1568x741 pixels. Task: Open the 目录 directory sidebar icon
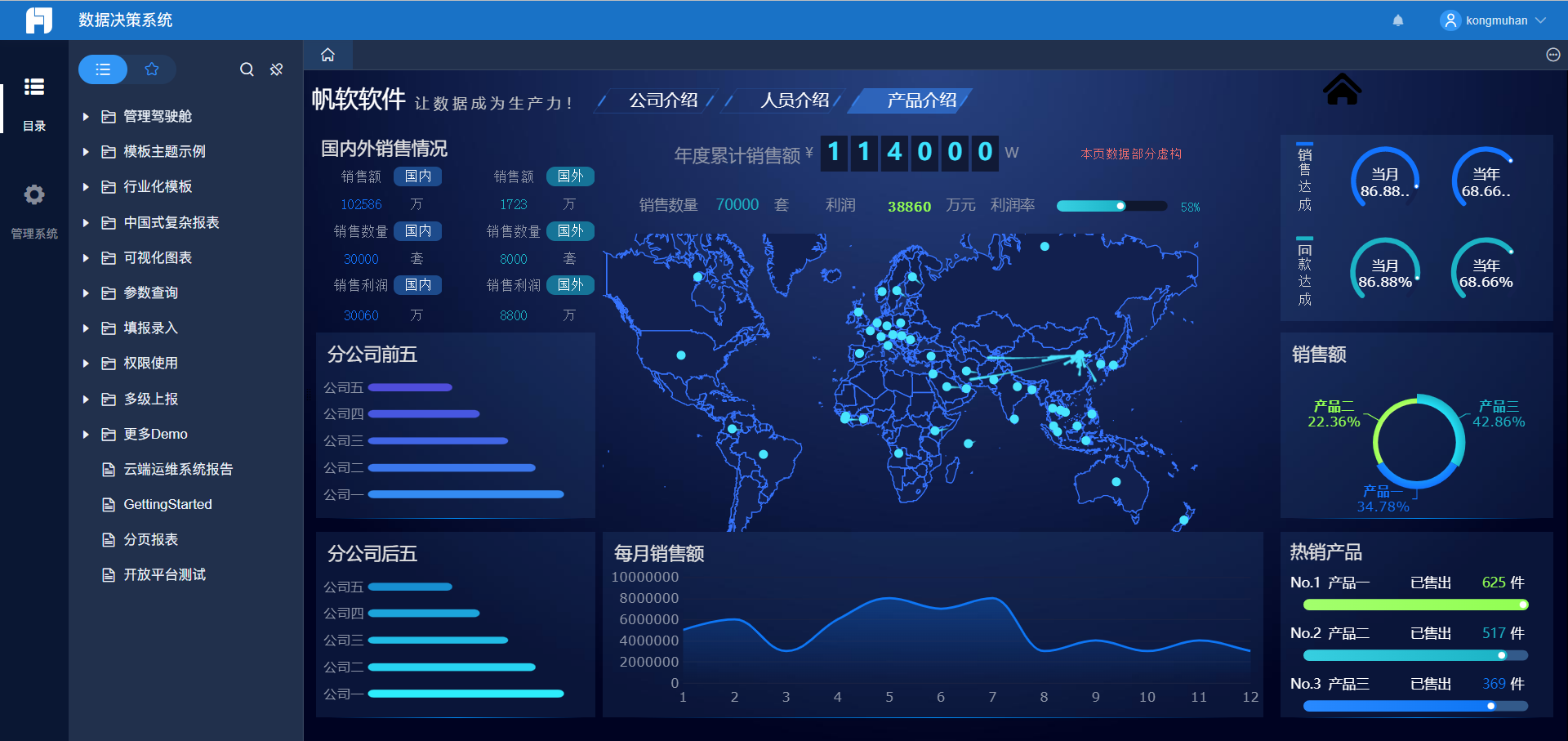34,87
